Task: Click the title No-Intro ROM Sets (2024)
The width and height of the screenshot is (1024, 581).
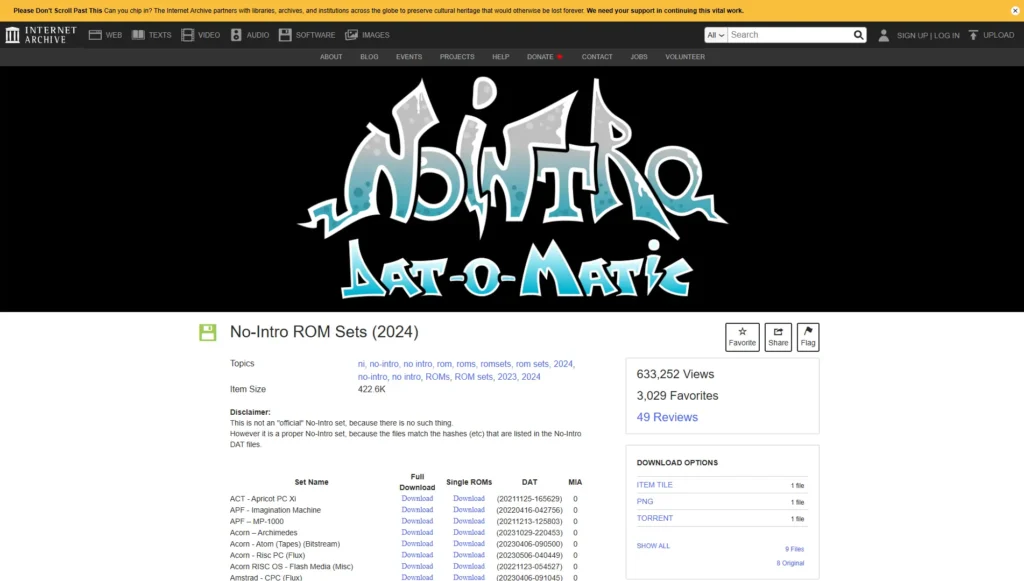Action: point(324,332)
